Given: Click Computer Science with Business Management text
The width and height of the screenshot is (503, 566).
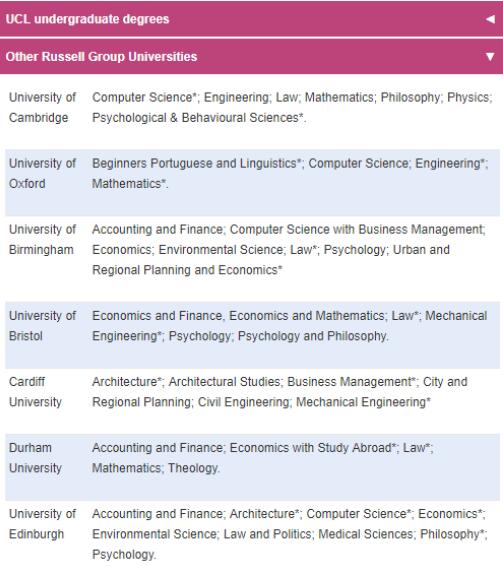Looking at the screenshot, I should click(x=357, y=229).
